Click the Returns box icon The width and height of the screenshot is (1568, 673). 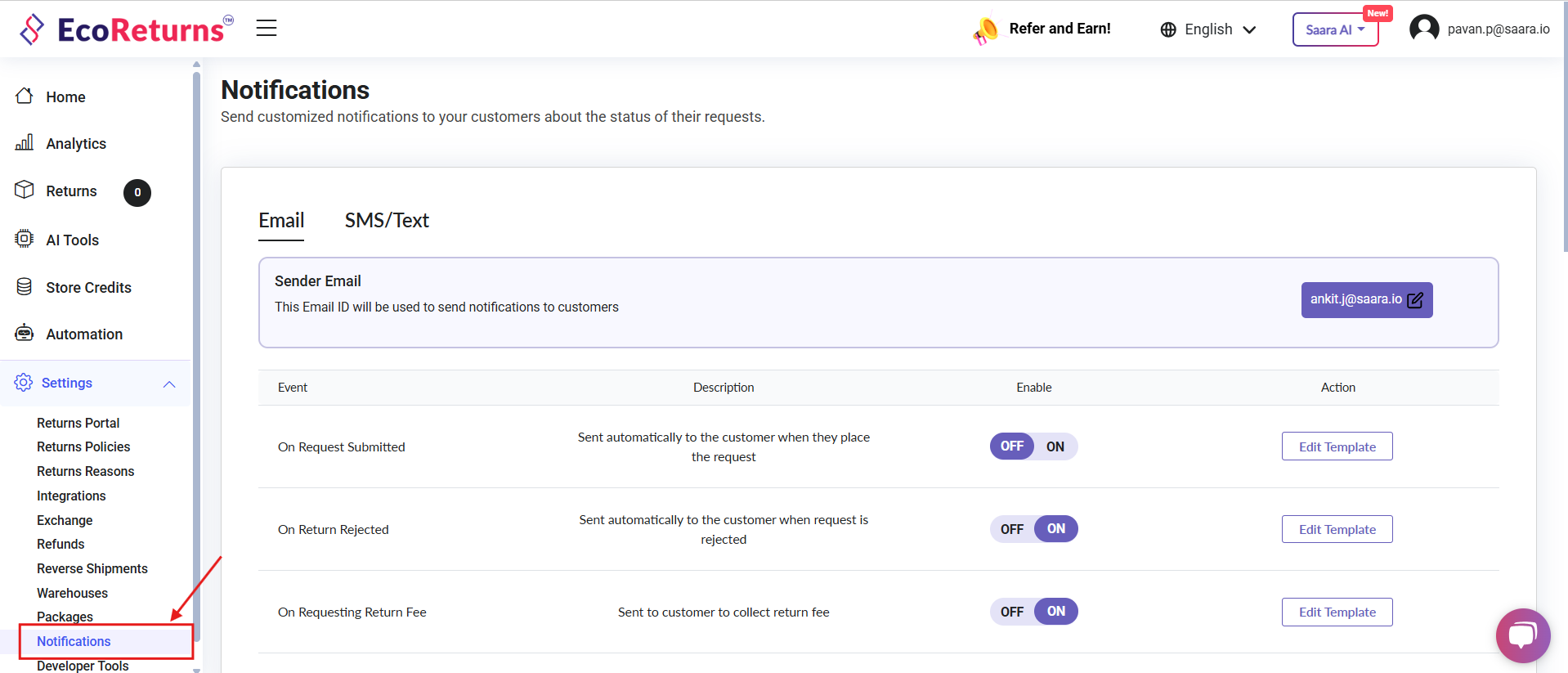pyautogui.click(x=25, y=190)
